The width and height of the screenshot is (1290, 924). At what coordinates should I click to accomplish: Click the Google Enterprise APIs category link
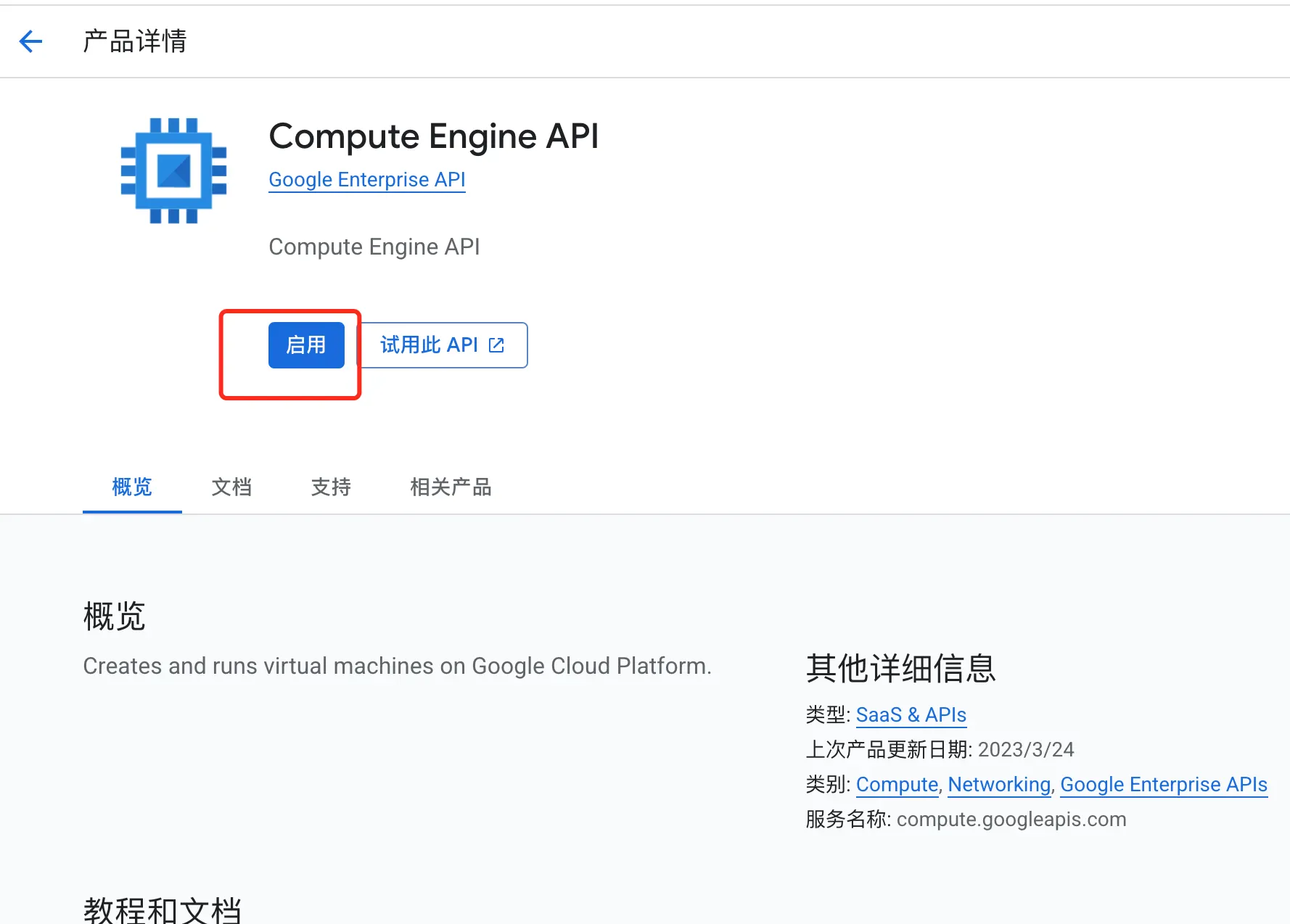pos(1164,785)
